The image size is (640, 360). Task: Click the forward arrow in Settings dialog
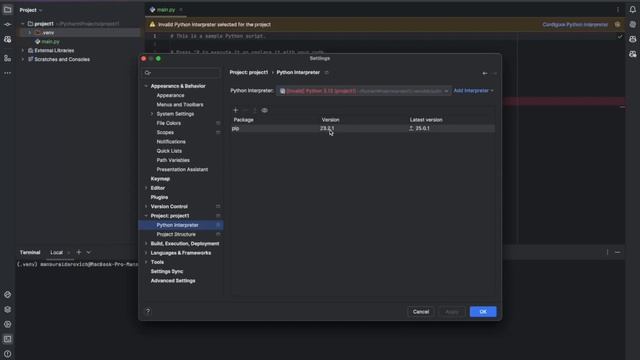tap(495, 73)
